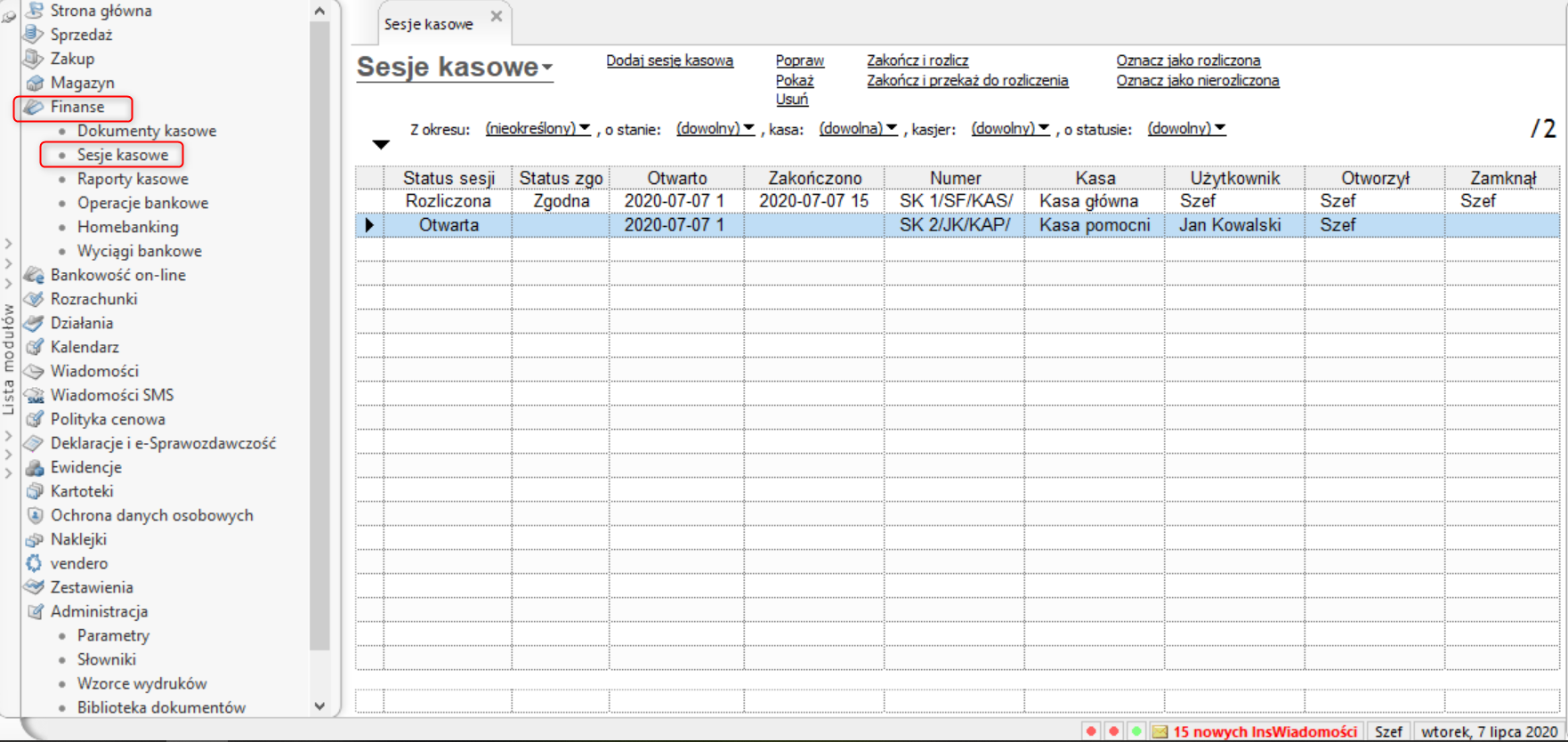This screenshot has width=1568, height=742.
Task: Click the Dodaj sesję kasową link
Action: (669, 60)
